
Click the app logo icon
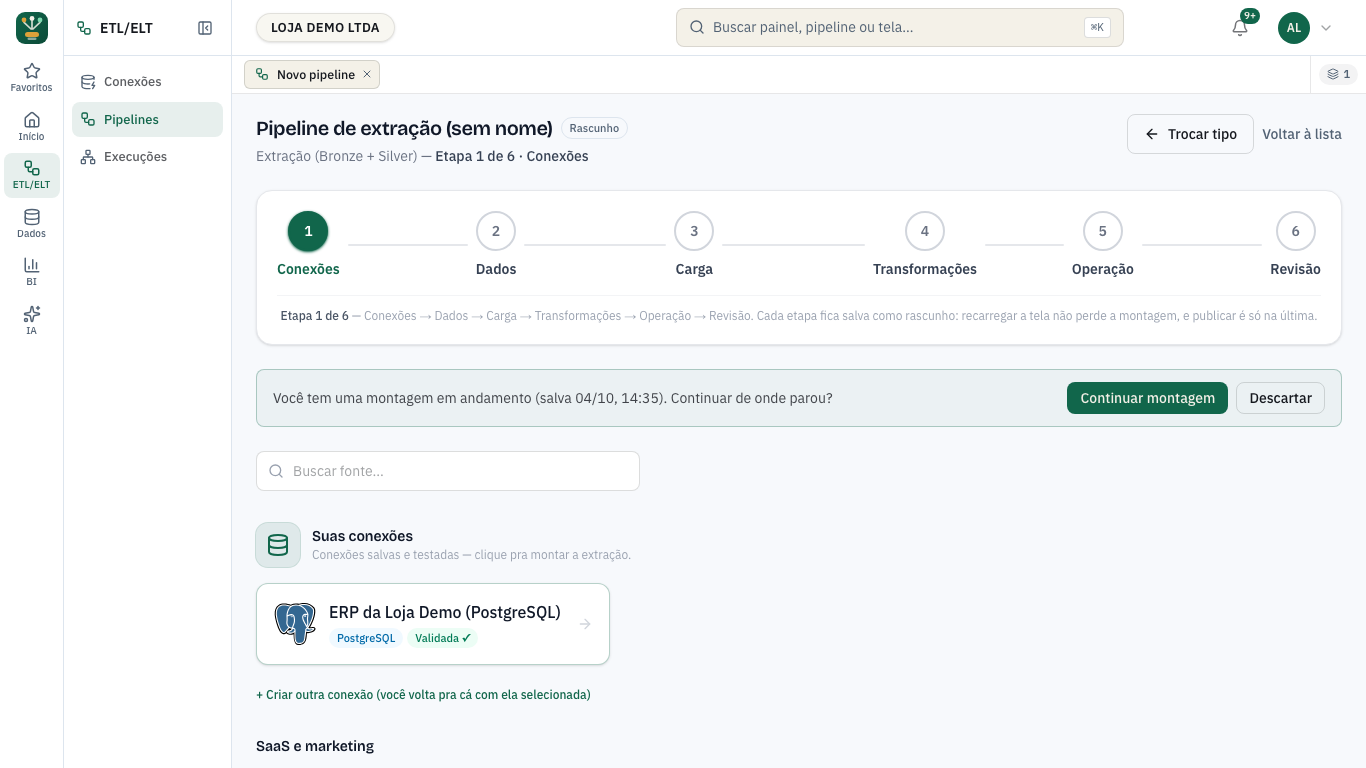32,28
